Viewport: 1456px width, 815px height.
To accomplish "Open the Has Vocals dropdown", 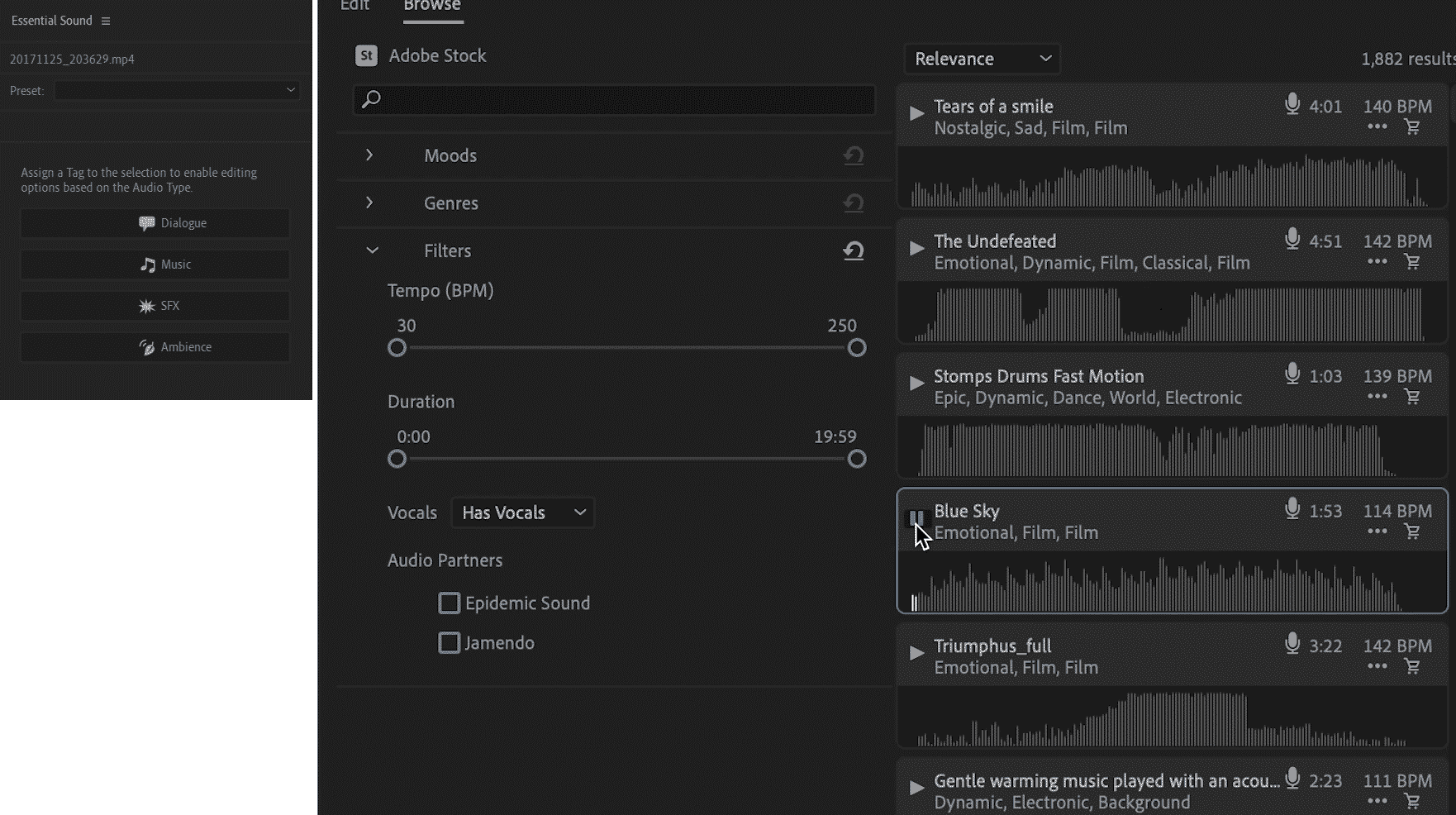I will tap(523, 512).
